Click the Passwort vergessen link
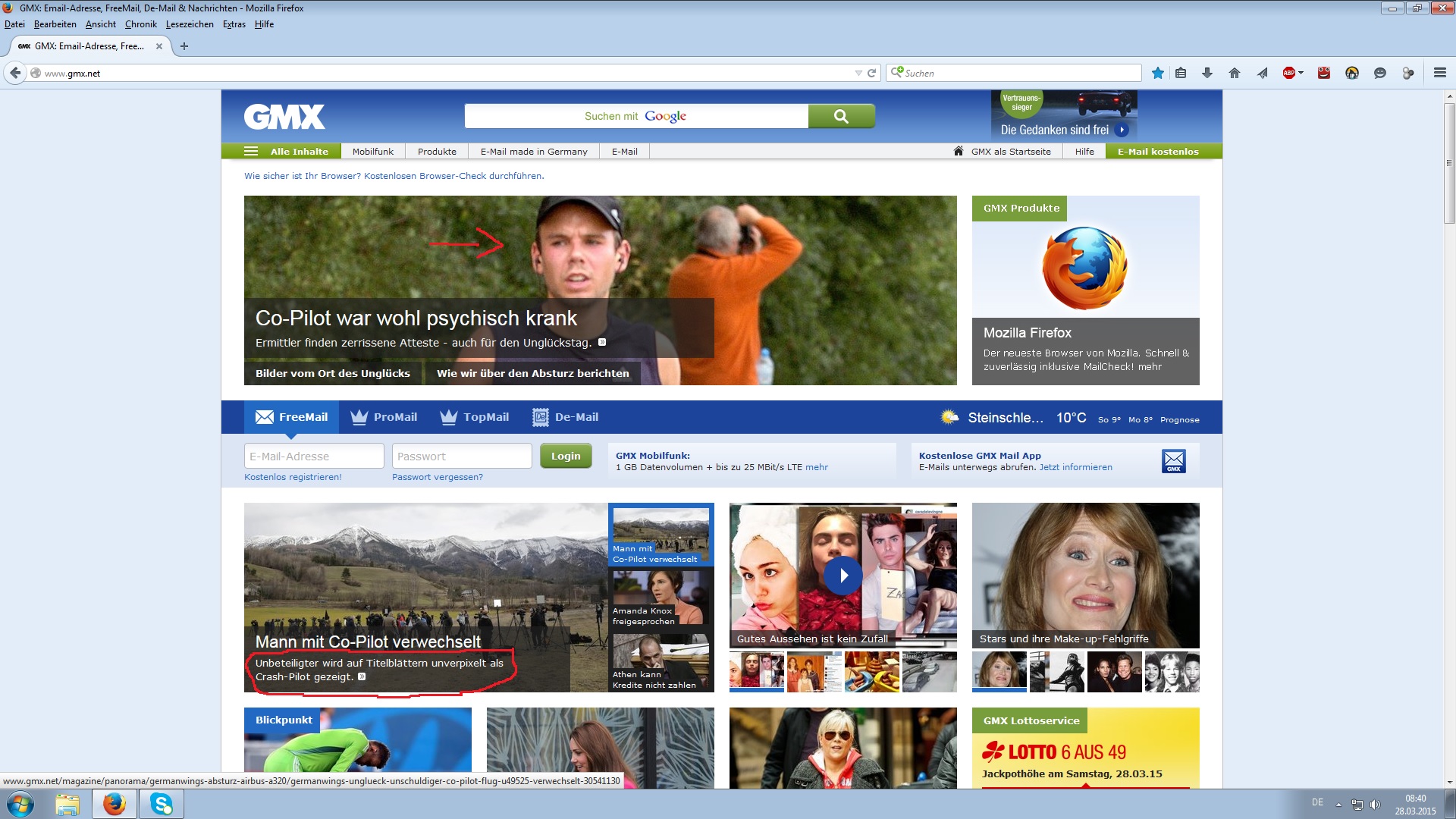 [x=437, y=477]
